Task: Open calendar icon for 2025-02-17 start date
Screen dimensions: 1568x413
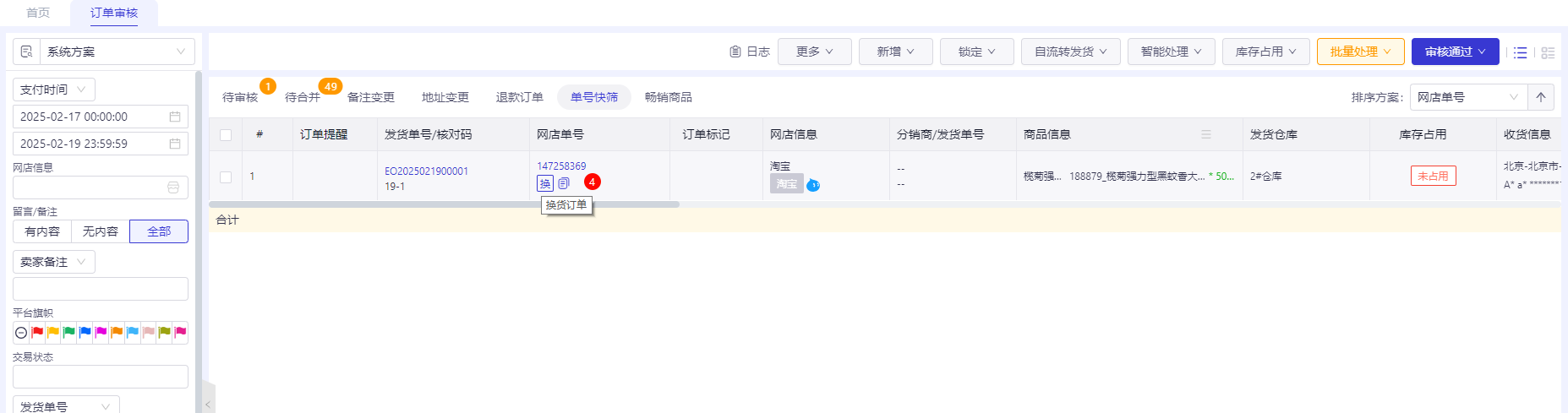Action: tap(175, 117)
